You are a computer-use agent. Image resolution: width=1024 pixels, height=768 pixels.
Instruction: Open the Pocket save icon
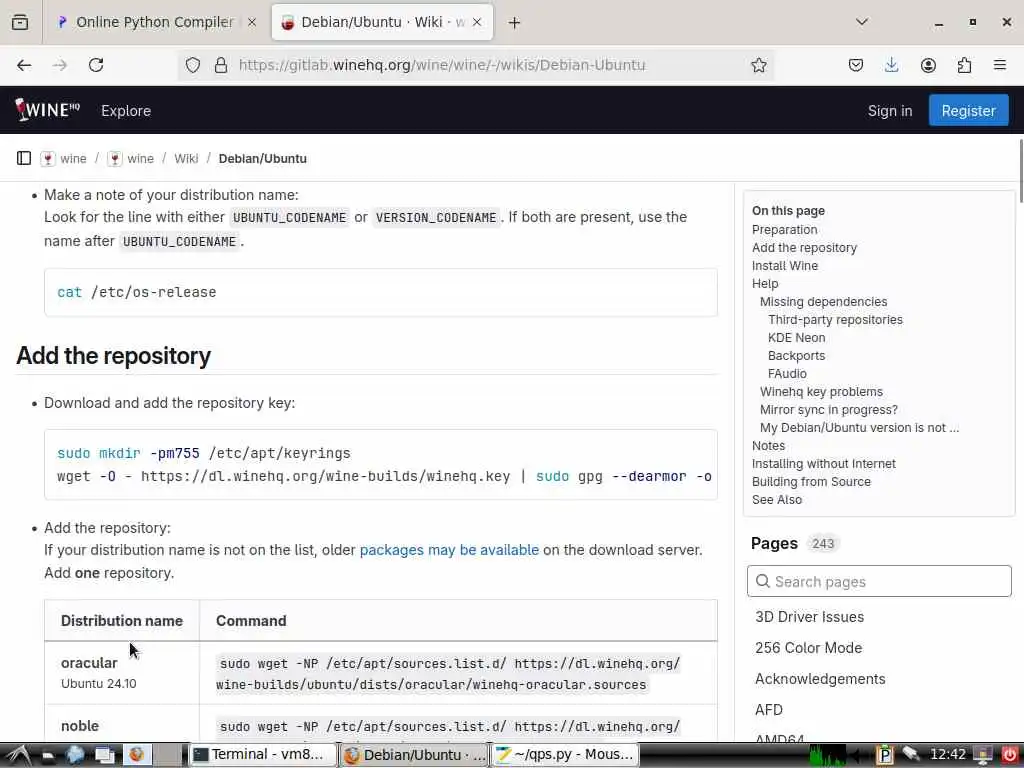(x=856, y=65)
